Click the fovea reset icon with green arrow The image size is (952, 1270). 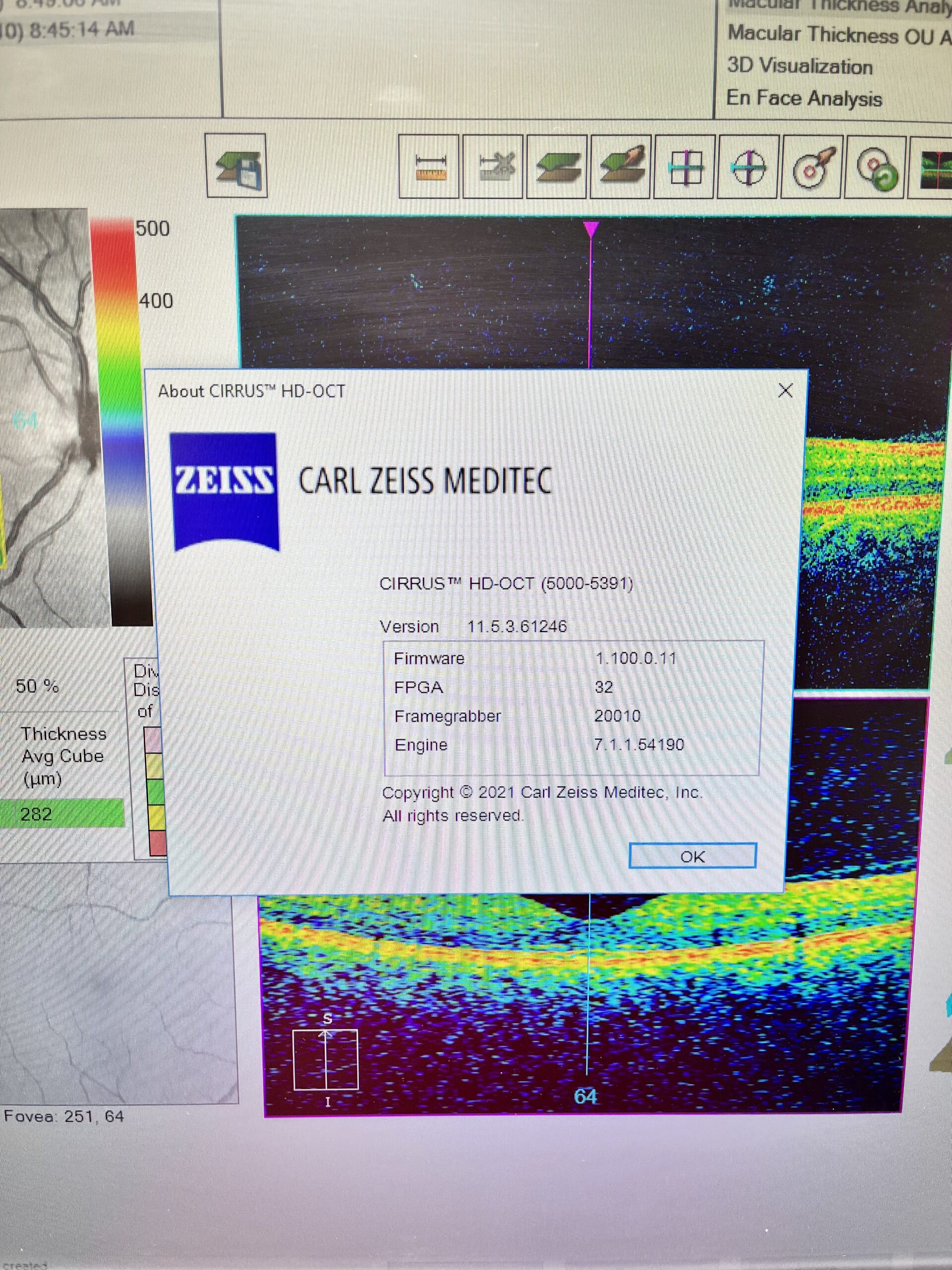coord(876,167)
